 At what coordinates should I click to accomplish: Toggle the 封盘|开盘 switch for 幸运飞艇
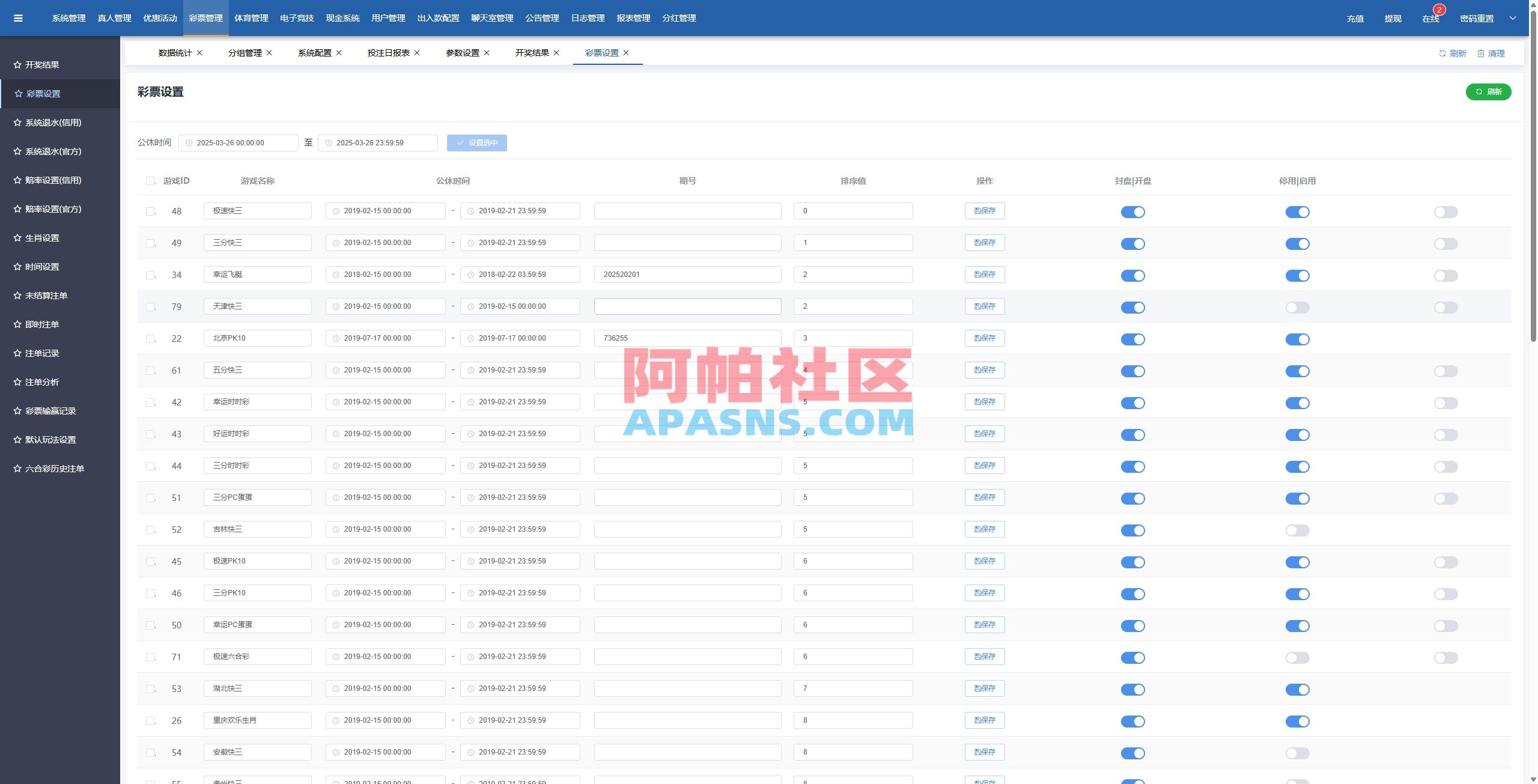tap(1132, 276)
